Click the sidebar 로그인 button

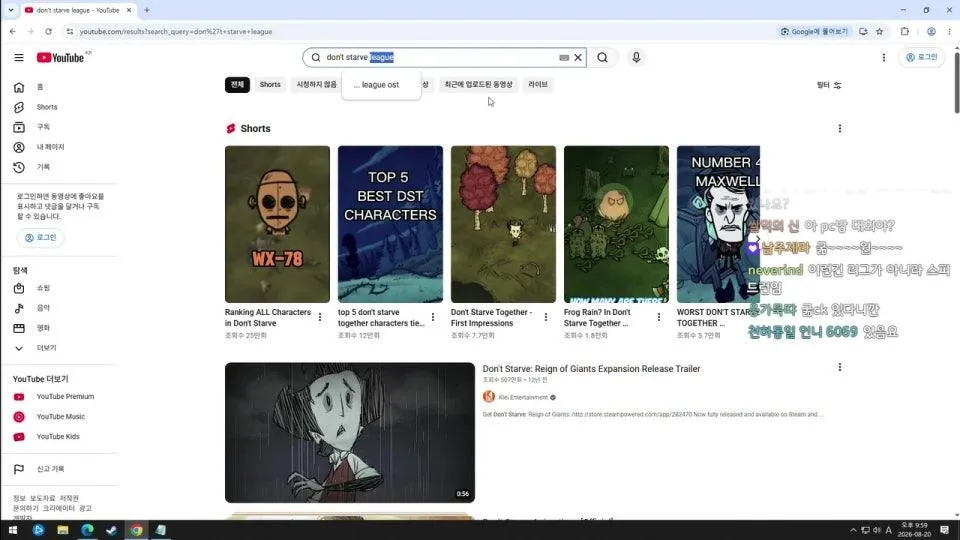point(40,238)
